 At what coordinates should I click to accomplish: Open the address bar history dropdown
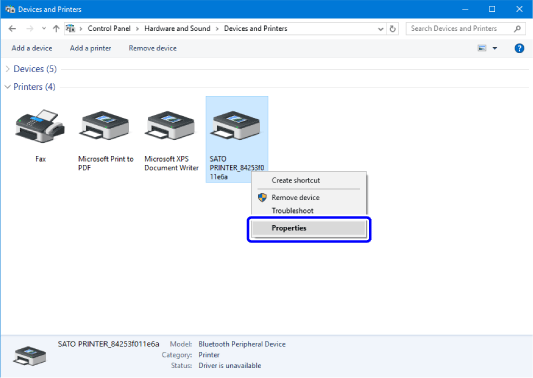[380, 29]
